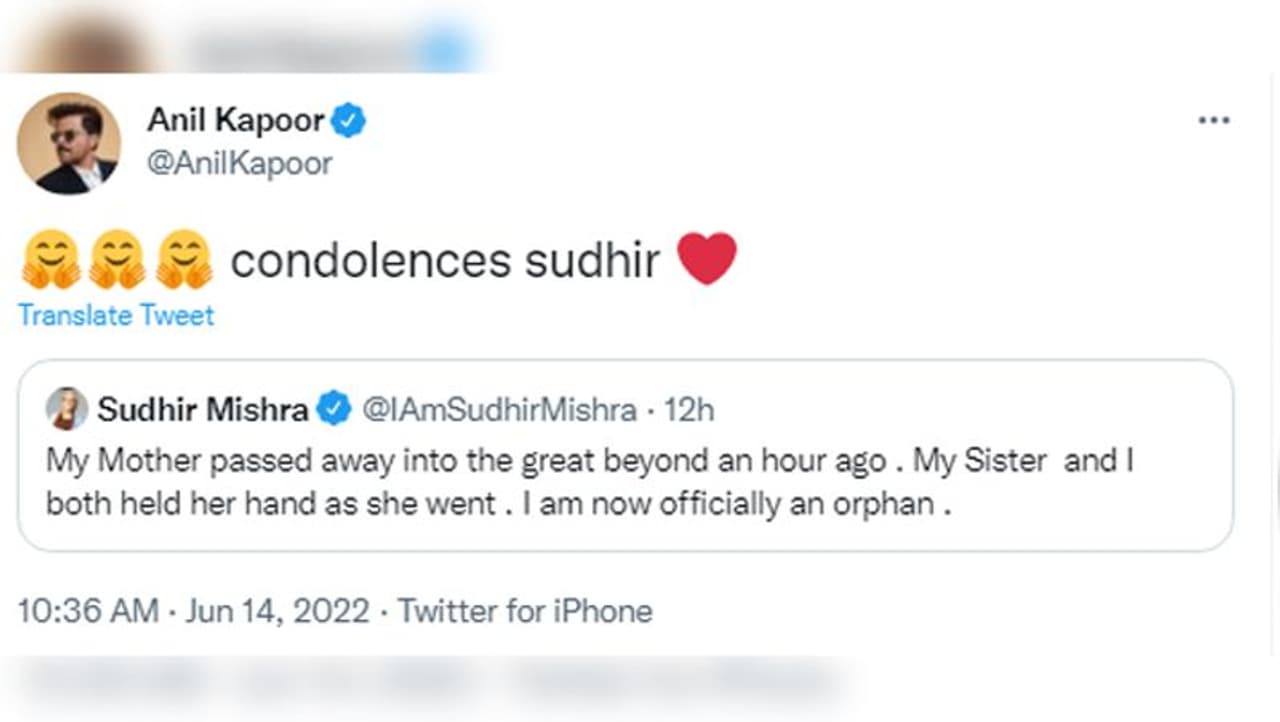This screenshot has height=722, width=1280.
Task: Click the Jun 14, 2022 date
Action: coord(278,611)
